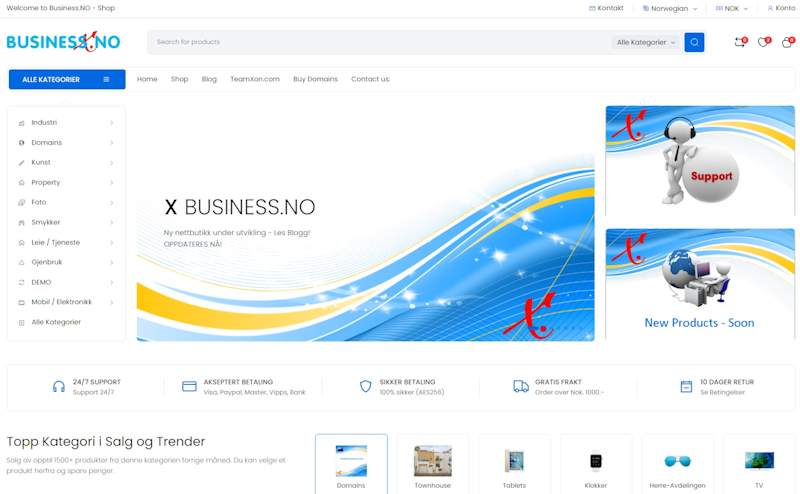Select the Herre-Avdelingen category card
This screenshot has height=494, width=800.
pyautogui.click(x=678, y=464)
